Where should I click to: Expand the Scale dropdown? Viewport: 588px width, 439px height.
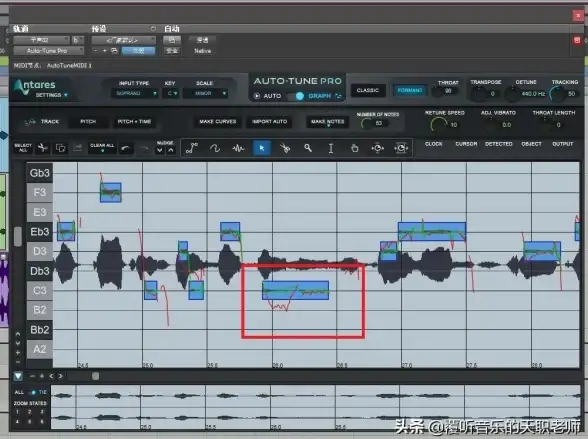point(206,93)
